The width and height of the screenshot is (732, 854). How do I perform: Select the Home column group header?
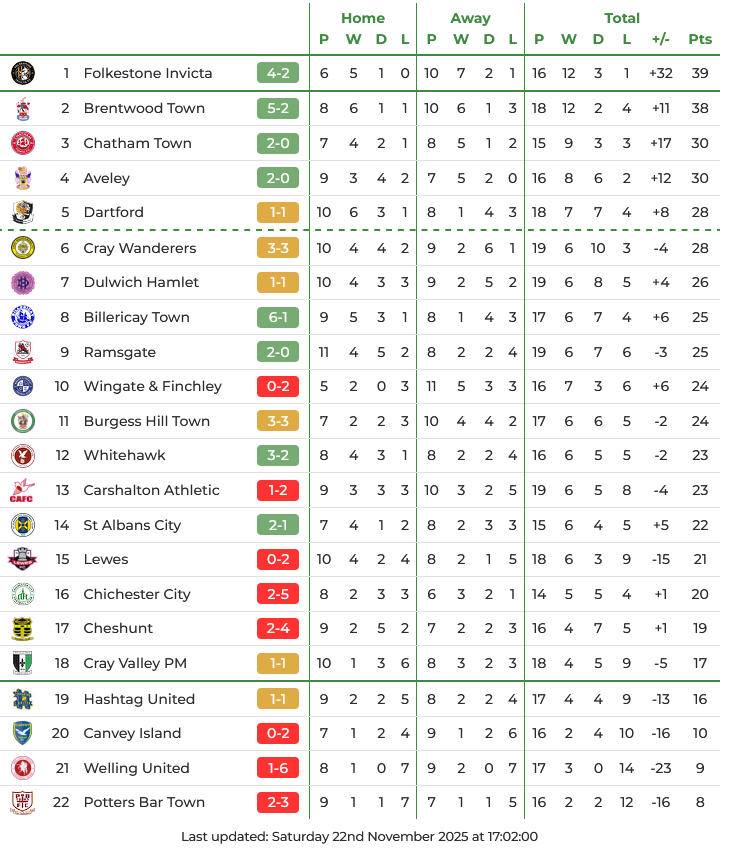pyautogui.click(x=362, y=18)
